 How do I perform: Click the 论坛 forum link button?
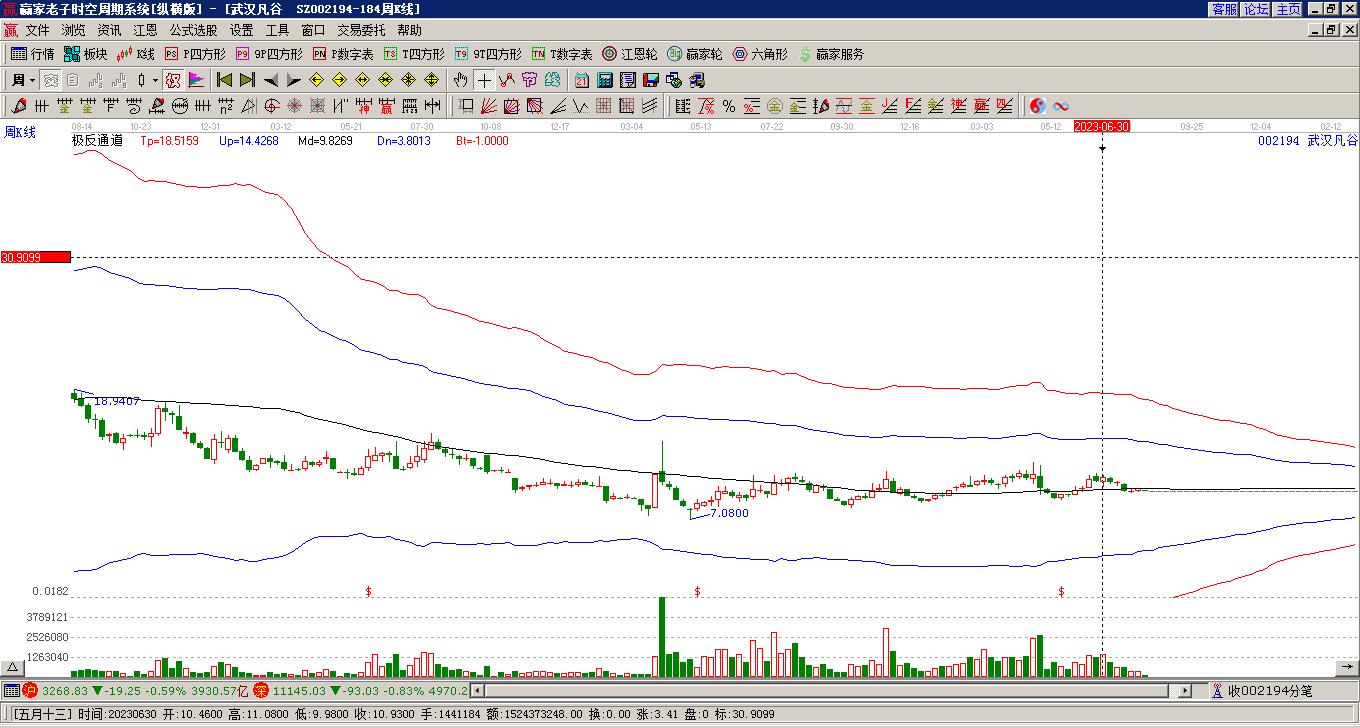pos(1256,9)
